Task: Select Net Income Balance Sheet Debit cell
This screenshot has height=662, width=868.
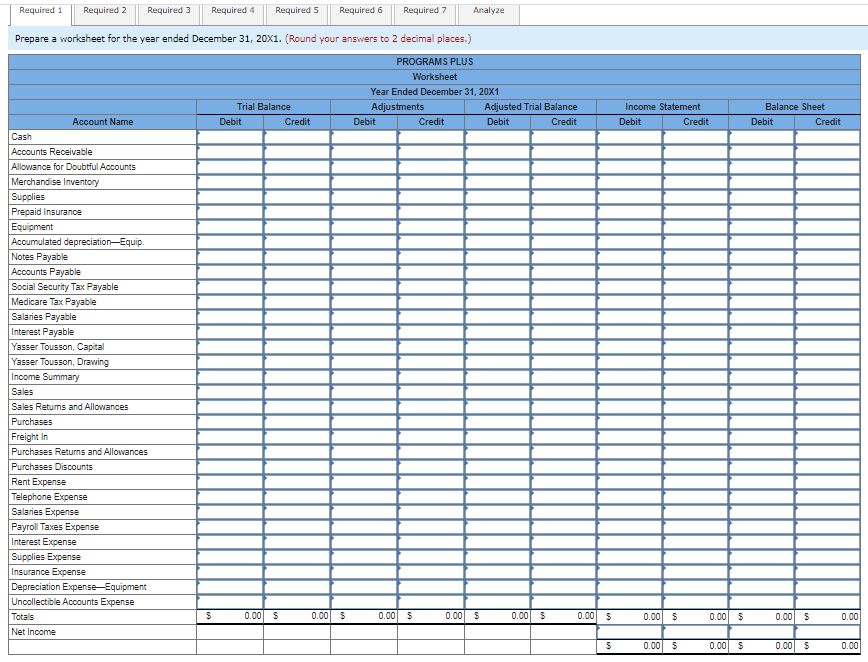Action: 762,632
